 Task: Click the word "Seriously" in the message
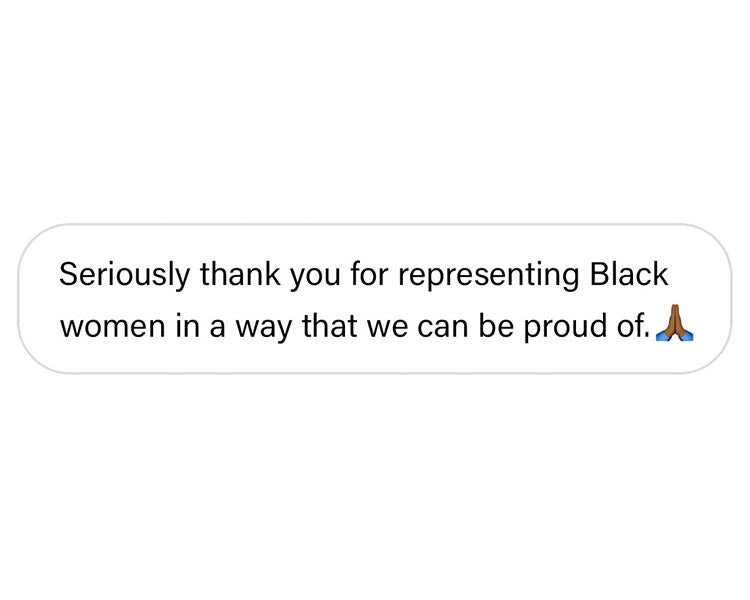[x=124, y=276]
